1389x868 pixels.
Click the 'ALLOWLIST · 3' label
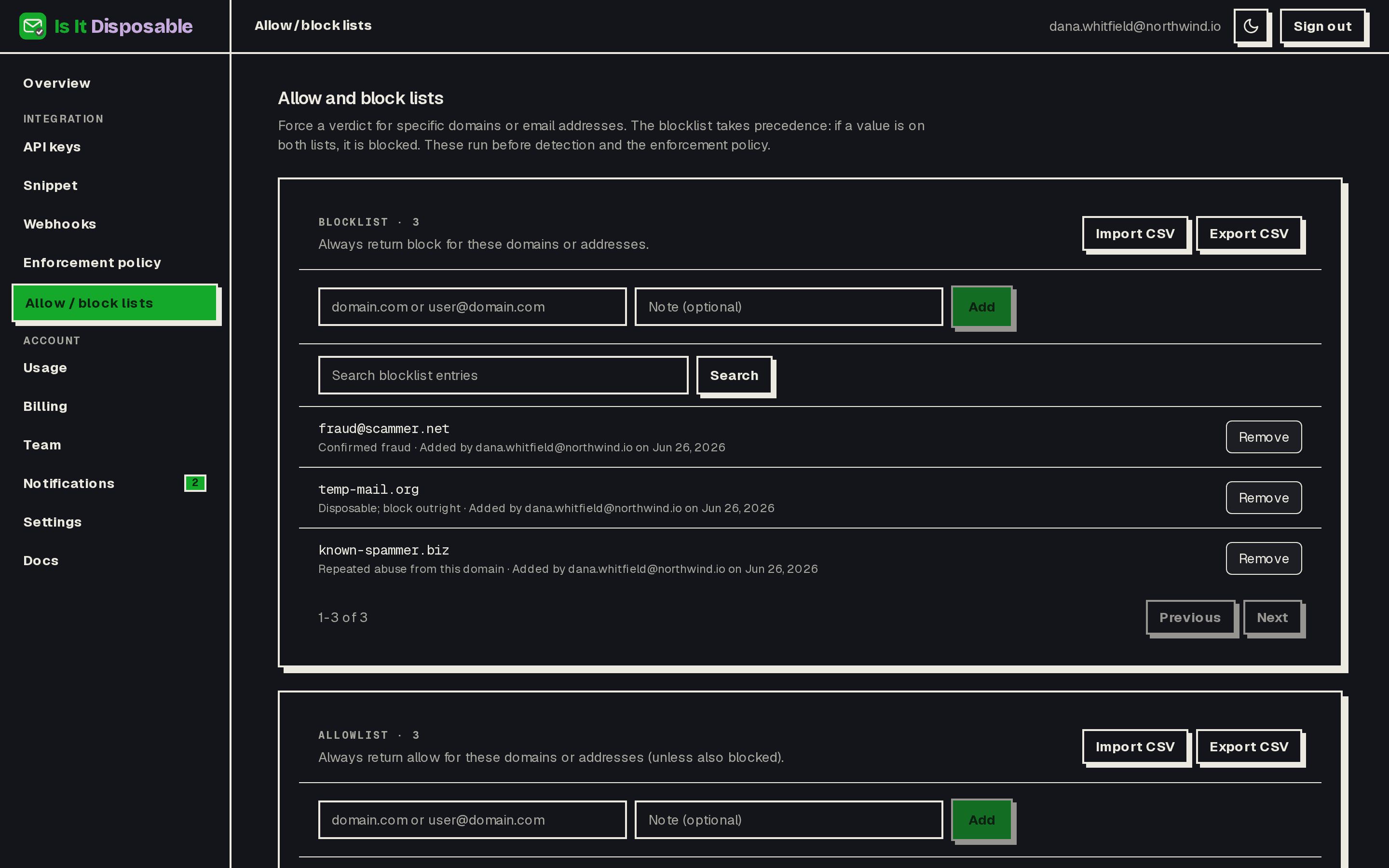(x=369, y=735)
